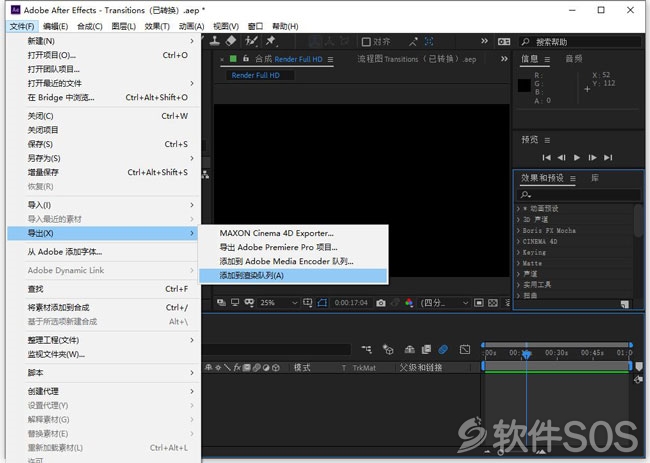Click the primary viewer monitor icon
650x463 pixels.
(x=235, y=303)
